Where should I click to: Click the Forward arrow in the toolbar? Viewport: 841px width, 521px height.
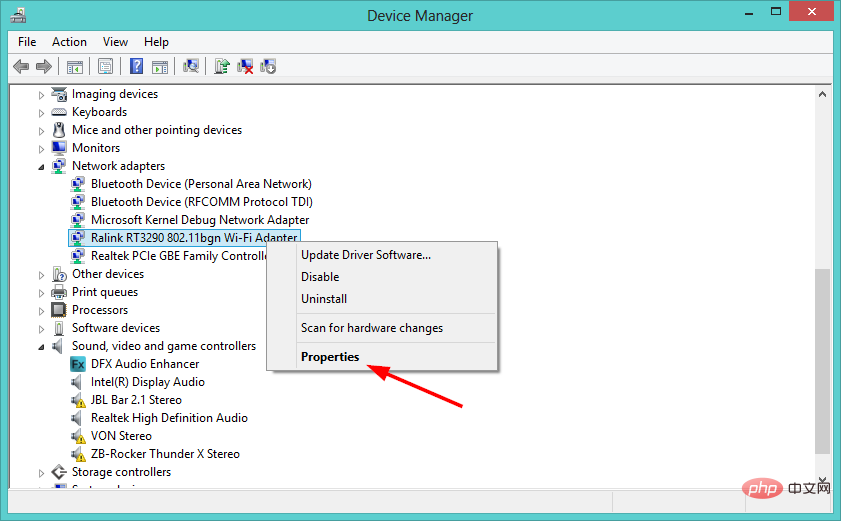43,67
